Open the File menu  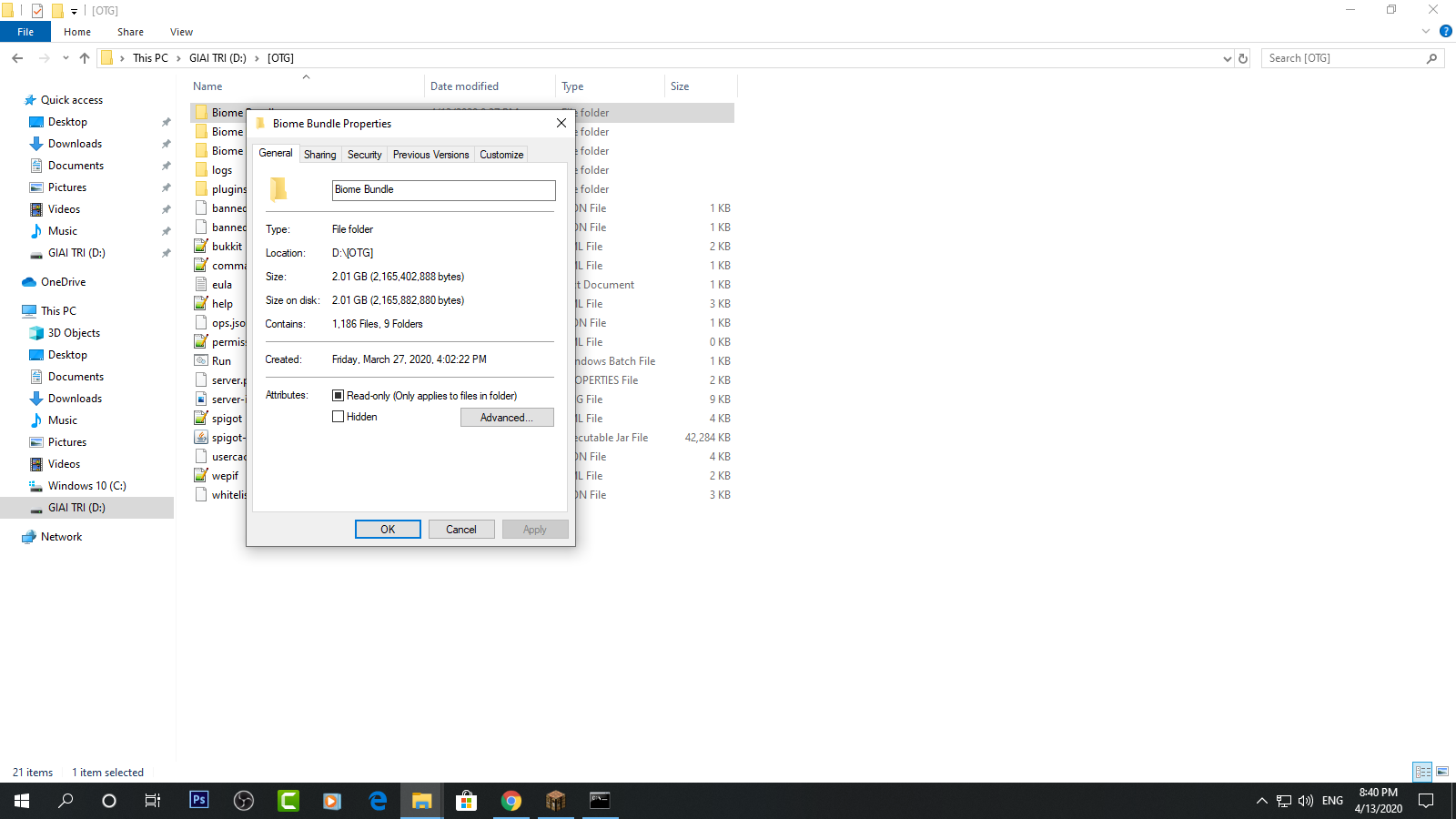[x=25, y=32]
